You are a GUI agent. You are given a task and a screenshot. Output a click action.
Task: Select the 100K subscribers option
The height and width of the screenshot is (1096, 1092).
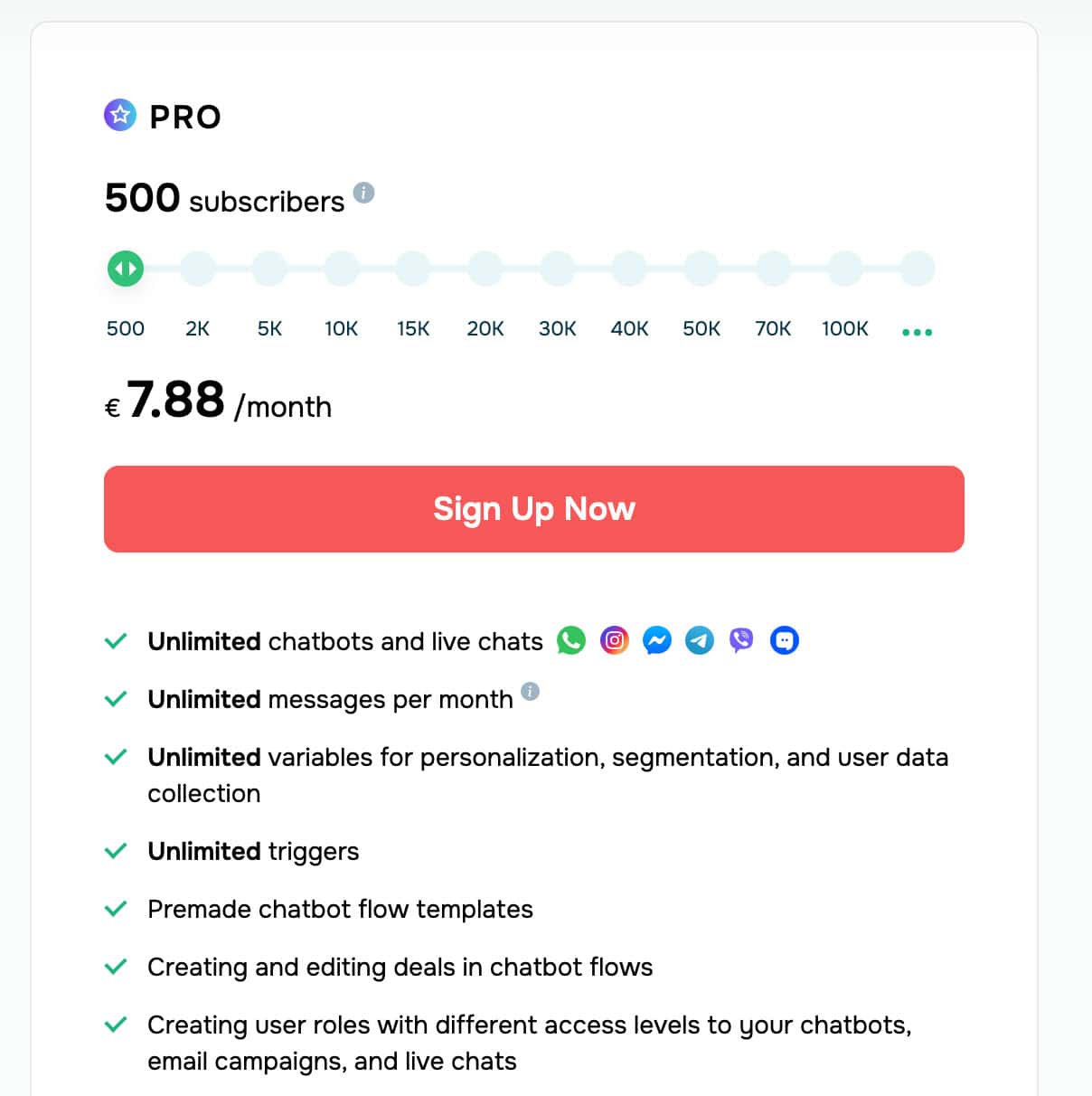[x=844, y=268]
